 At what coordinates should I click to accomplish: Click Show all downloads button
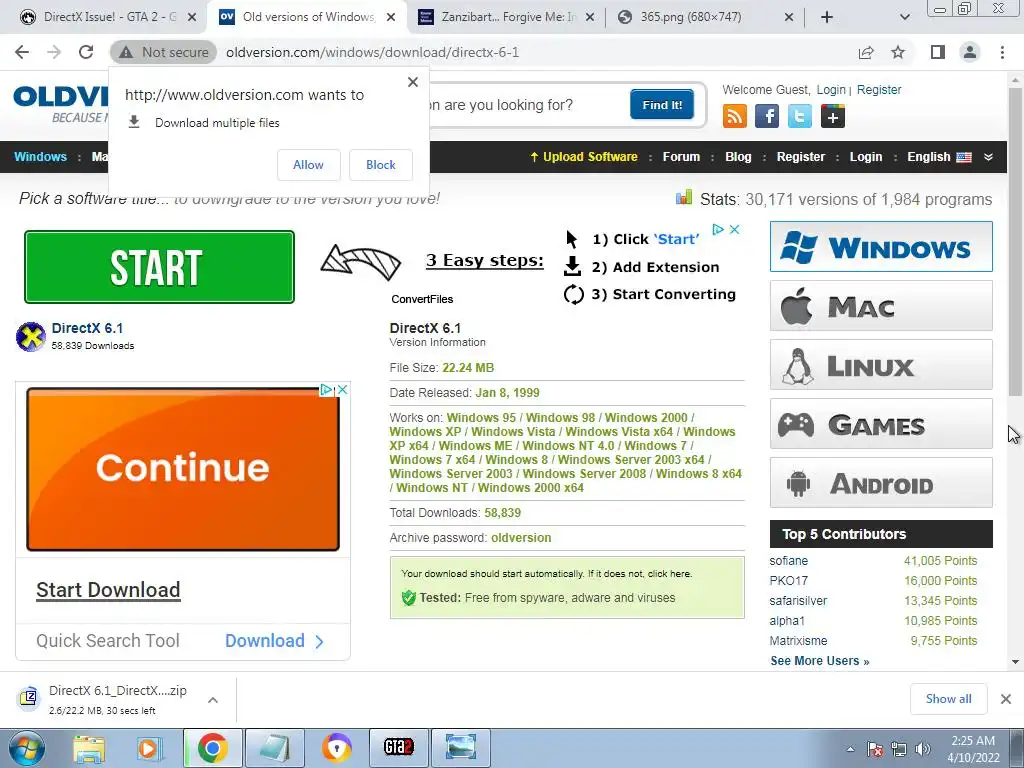click(948, 699)
